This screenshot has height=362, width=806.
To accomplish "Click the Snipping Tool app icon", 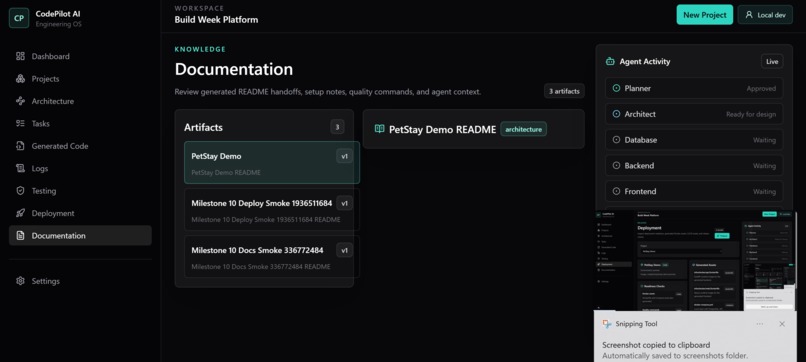I will (x=607, y=324).
